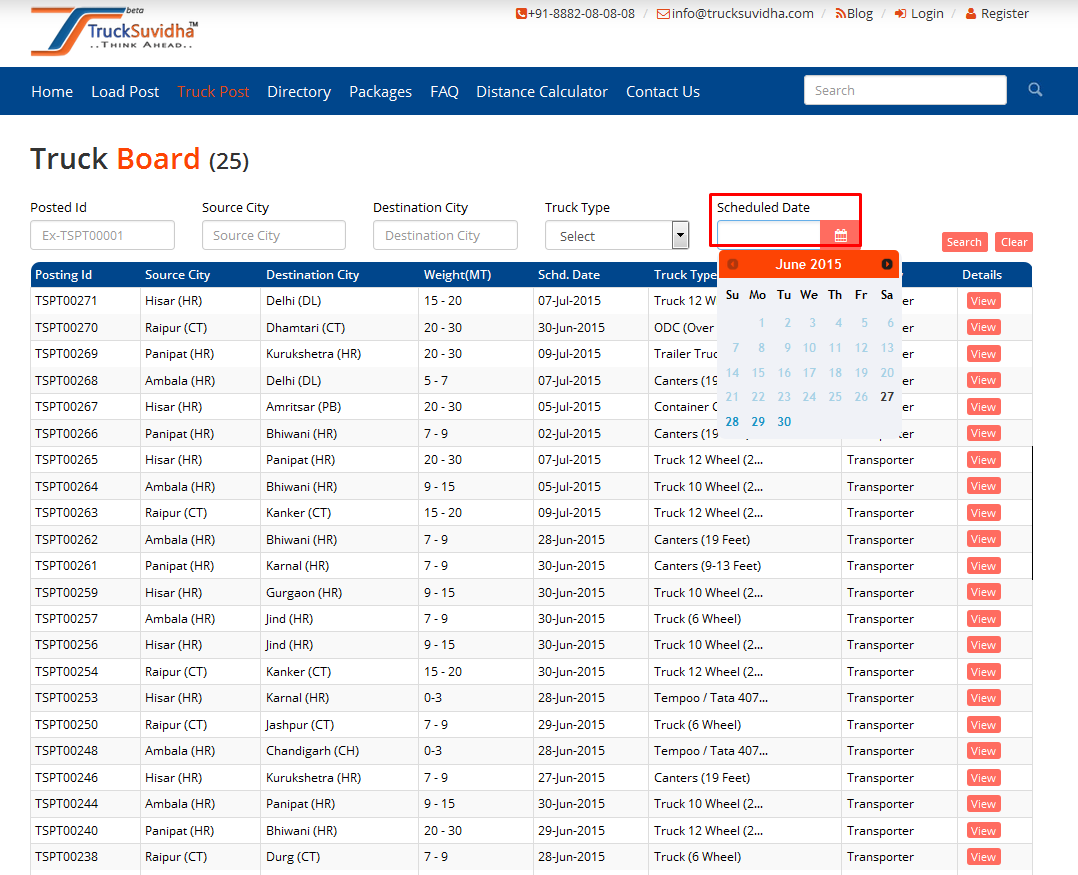Image resolution: width=1078 pixels, height=875 pixels.
Task: Click the Destination City filter field
Action: (445, 236)
